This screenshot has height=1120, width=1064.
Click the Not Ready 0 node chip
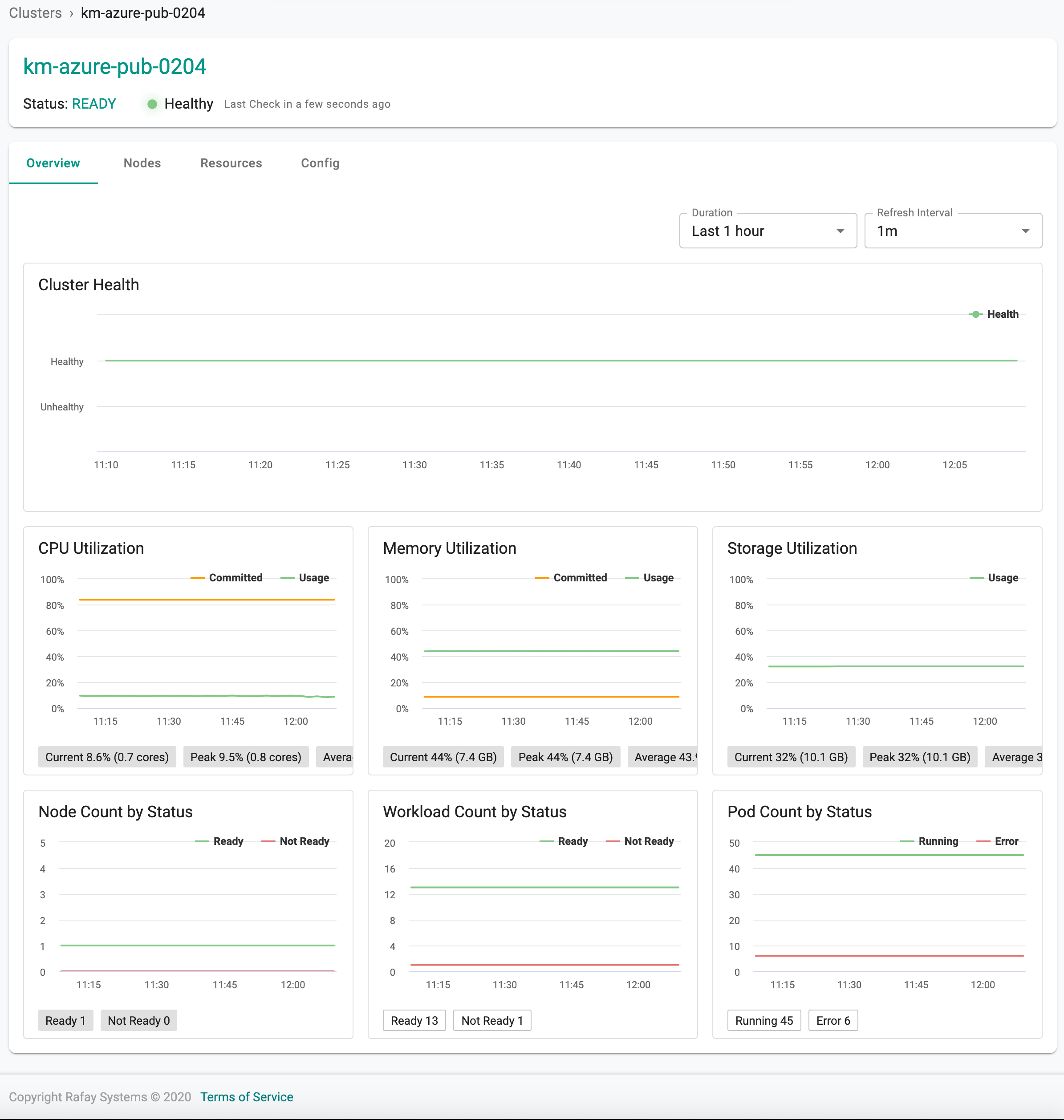139,1020
